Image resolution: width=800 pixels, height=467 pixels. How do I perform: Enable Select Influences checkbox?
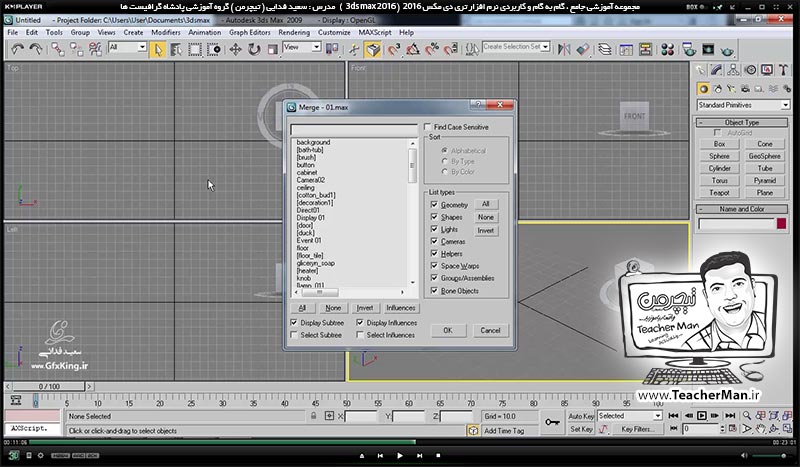(x=360, y=335)
